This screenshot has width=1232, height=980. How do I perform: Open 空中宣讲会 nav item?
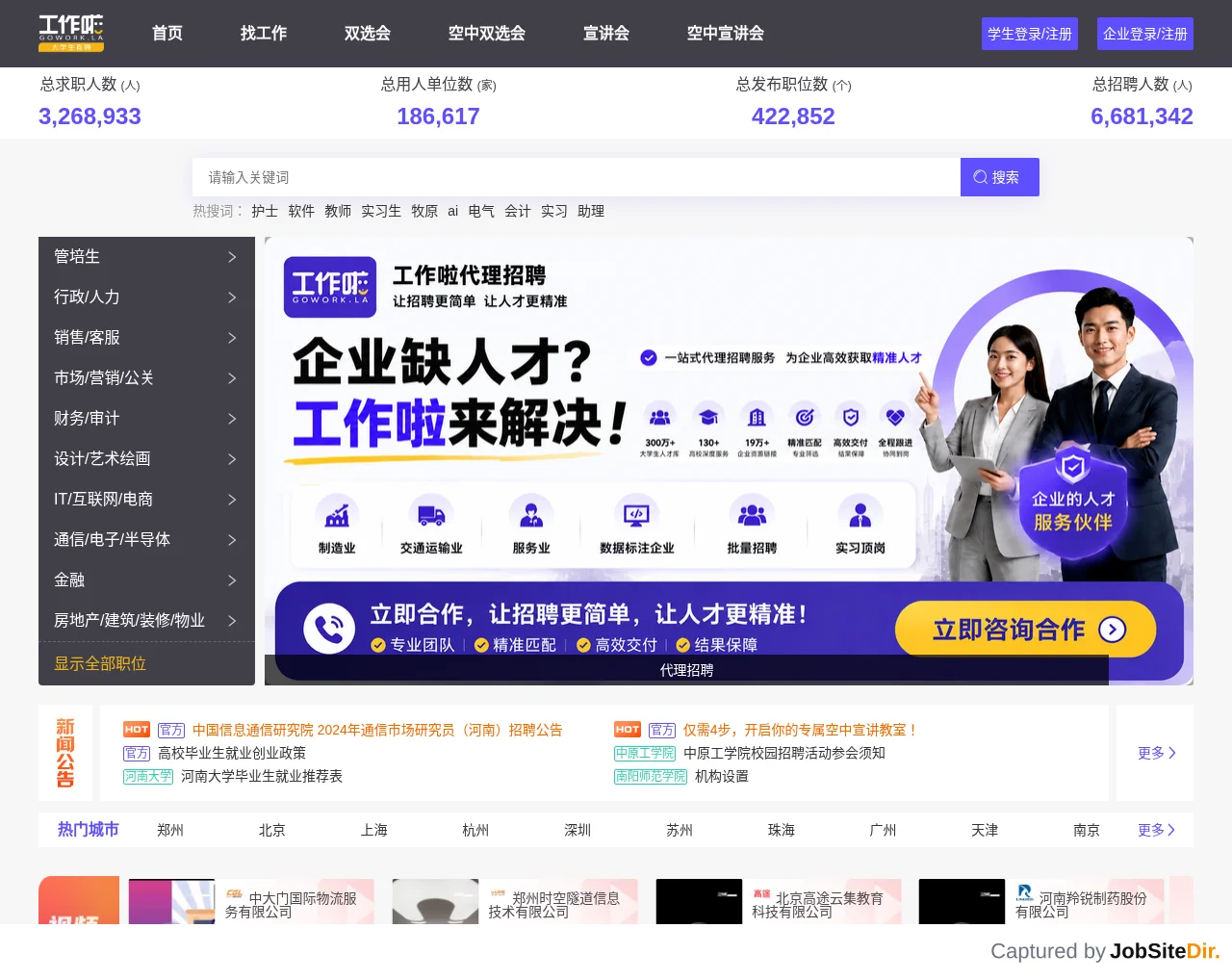726,34
